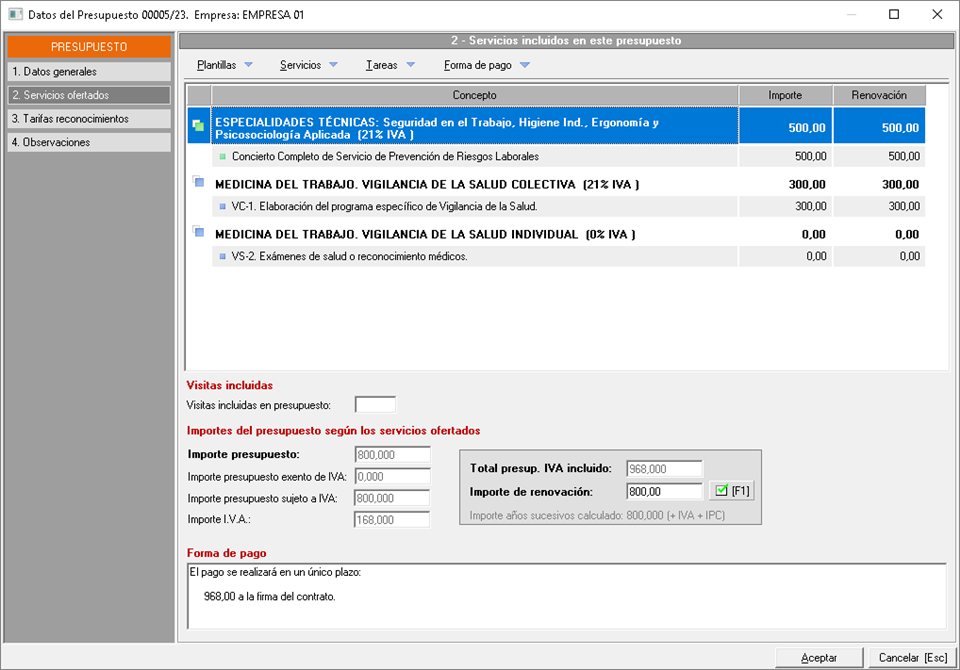Screen dimensions: 960x670
Task: Click the icon beside VIGILANCIA DE LA SALUD COLECTIVA
Action: pos(198,183)
